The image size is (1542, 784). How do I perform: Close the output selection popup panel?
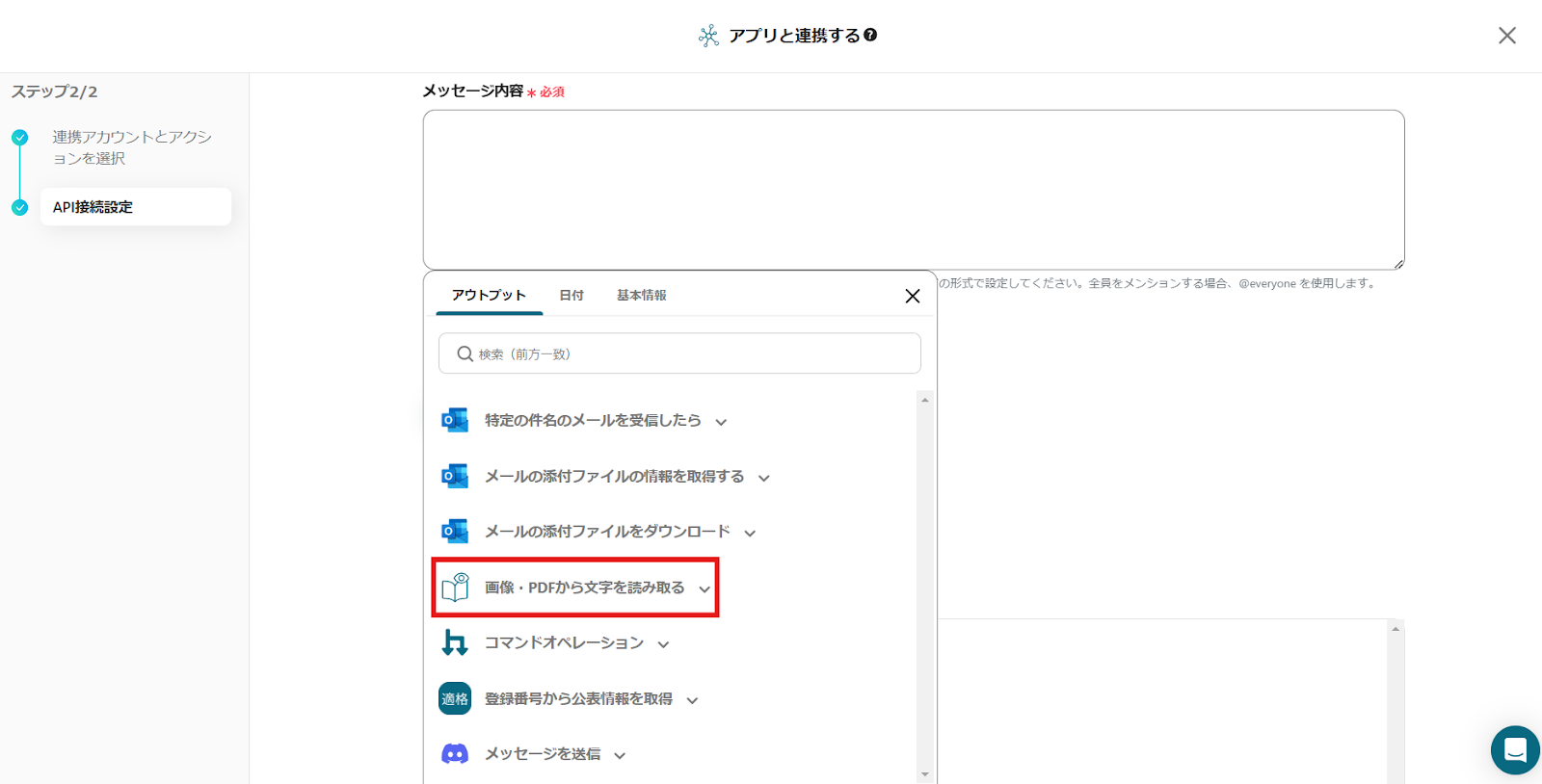(913, 296)
